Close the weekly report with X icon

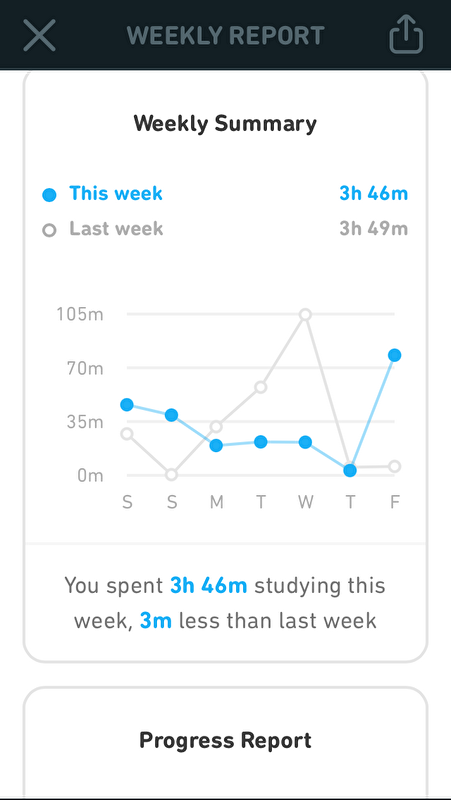pyautogui.click(x=39, y=35)
